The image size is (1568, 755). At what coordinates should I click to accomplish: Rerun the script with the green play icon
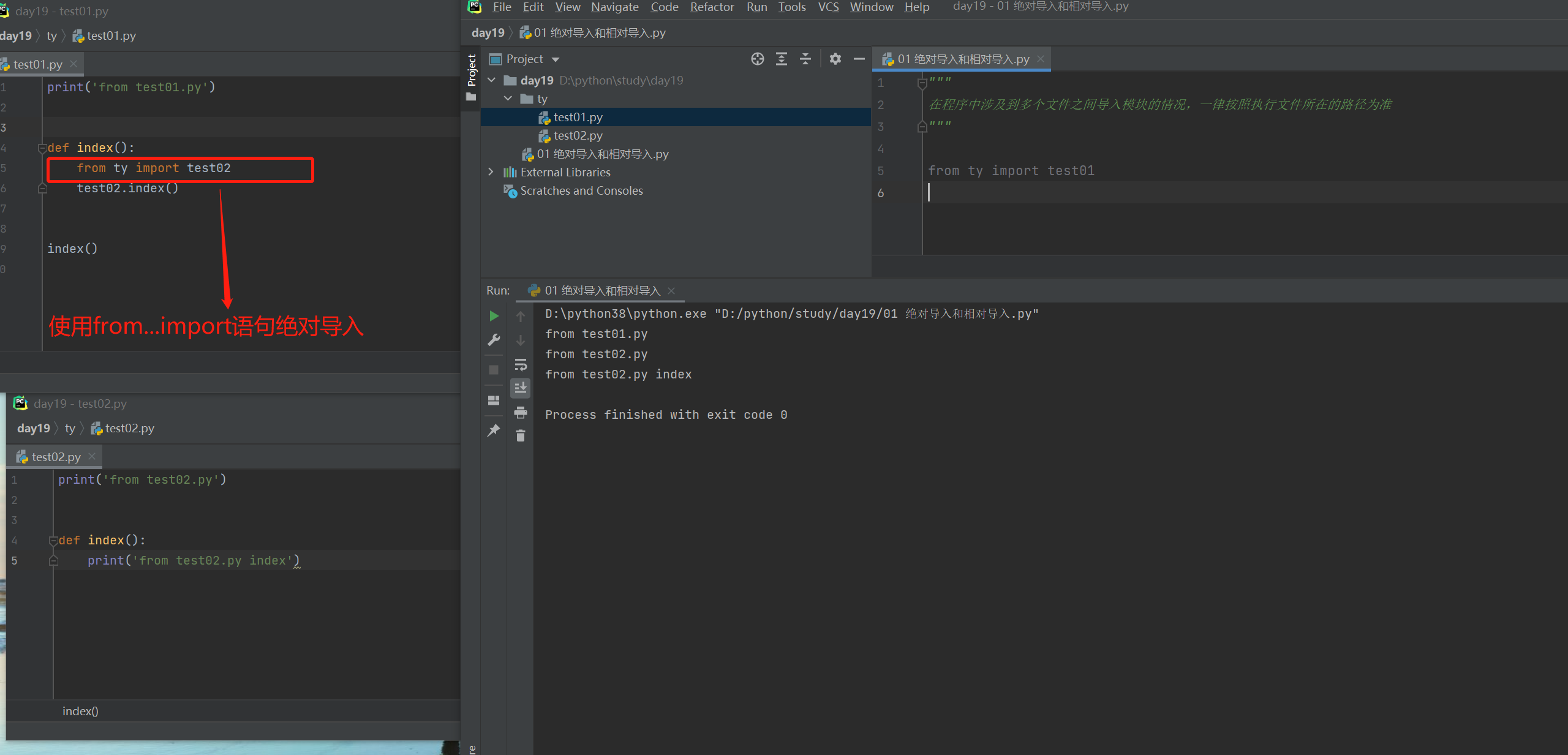(x=494, y=316)
